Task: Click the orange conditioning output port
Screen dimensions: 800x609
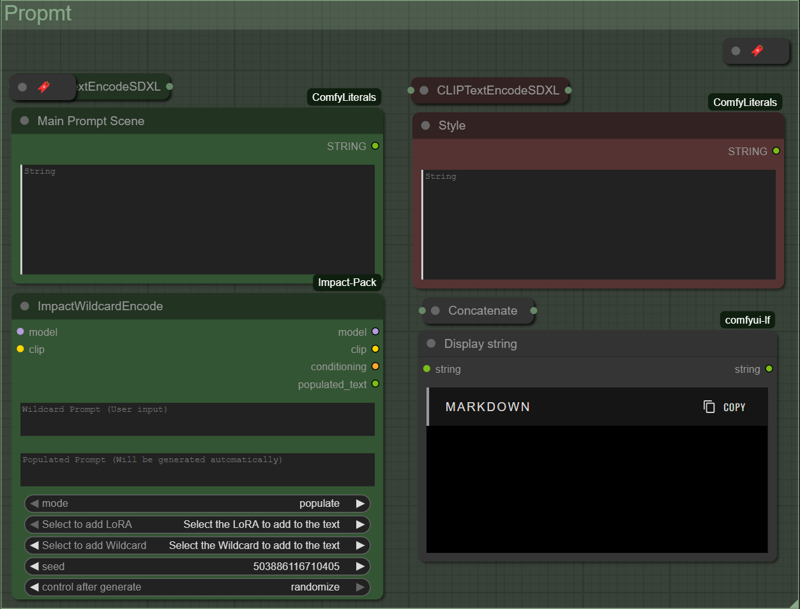Action: click(x=375, y=367)
